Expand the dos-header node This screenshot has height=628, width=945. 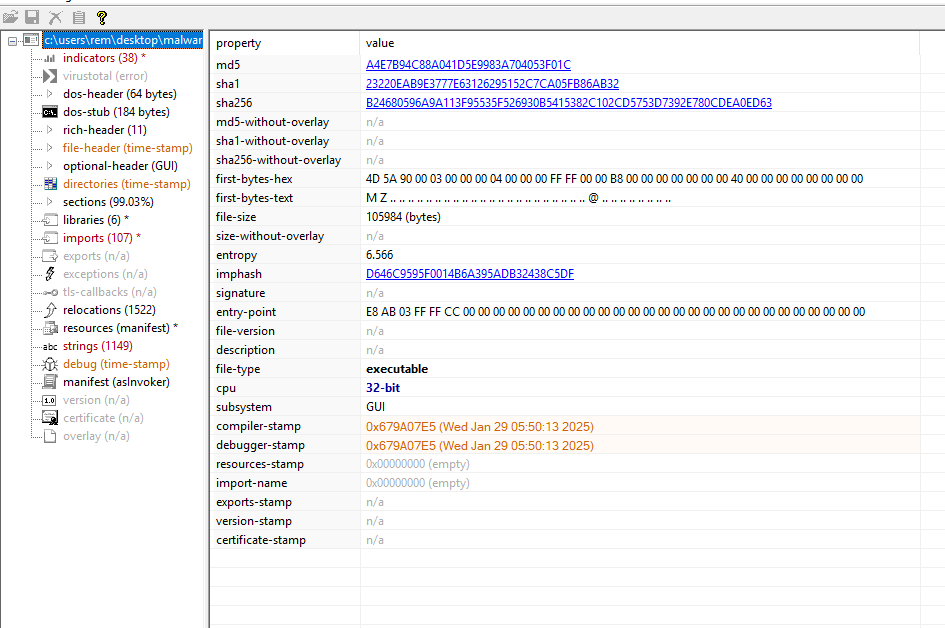[x=50, y=94]
